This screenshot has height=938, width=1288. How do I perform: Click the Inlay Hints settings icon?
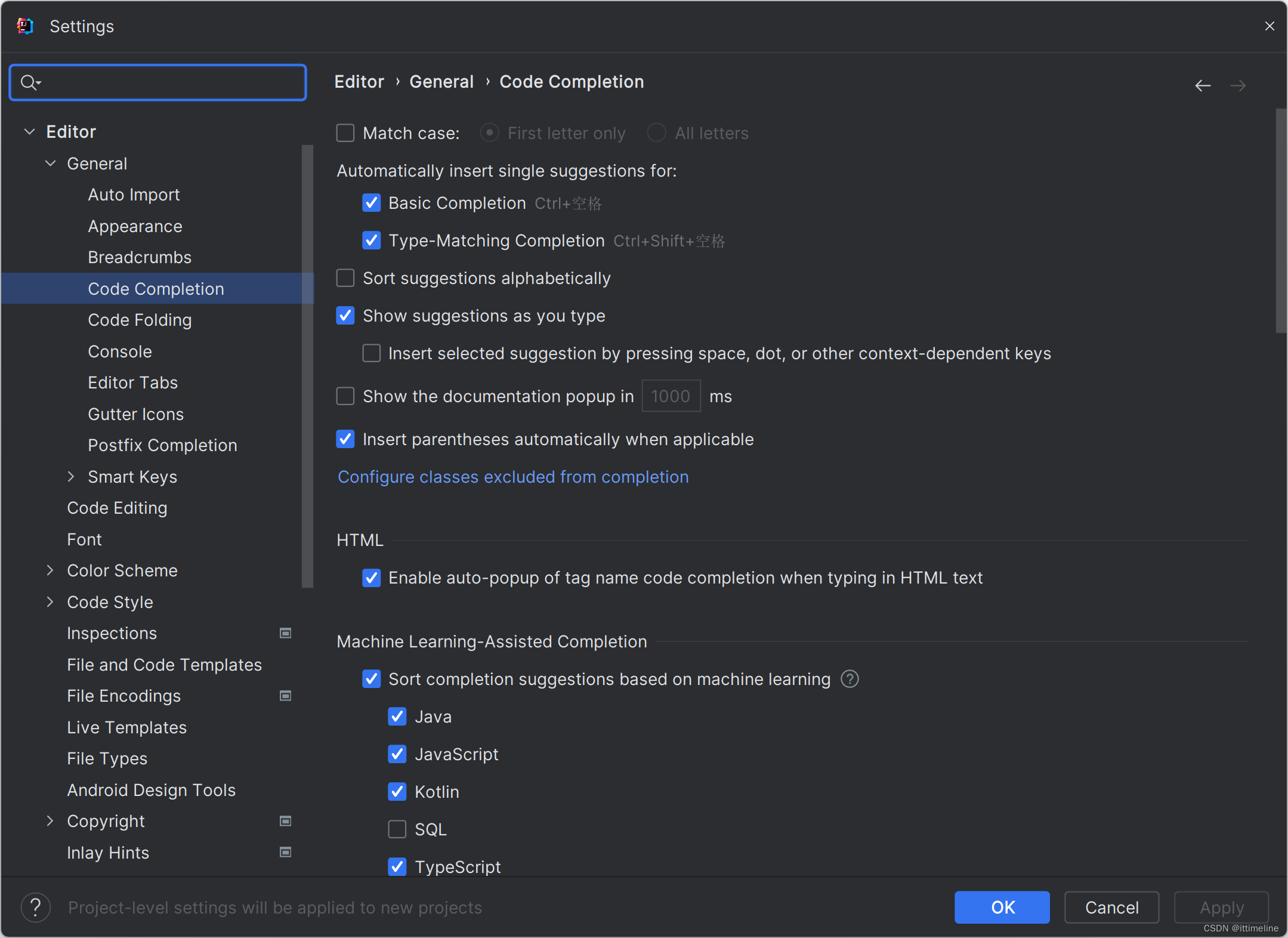pos(285,852)
